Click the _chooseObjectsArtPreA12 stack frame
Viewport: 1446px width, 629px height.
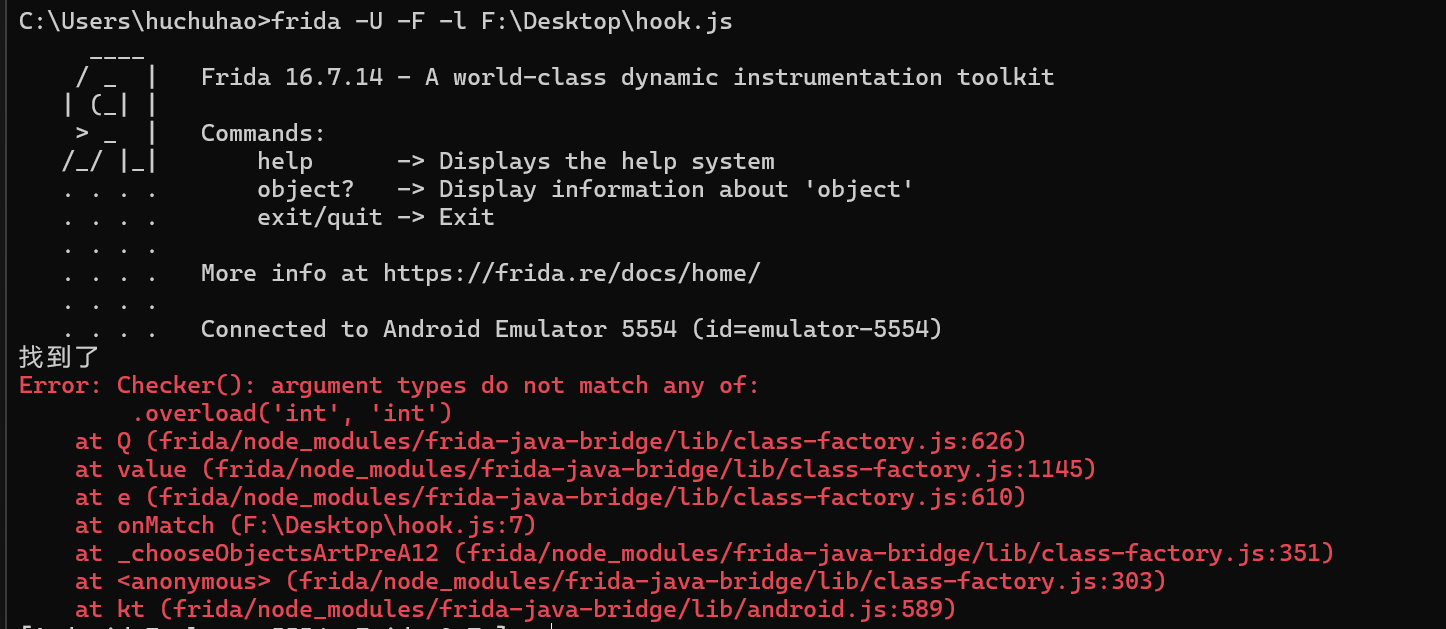(705, 553)
